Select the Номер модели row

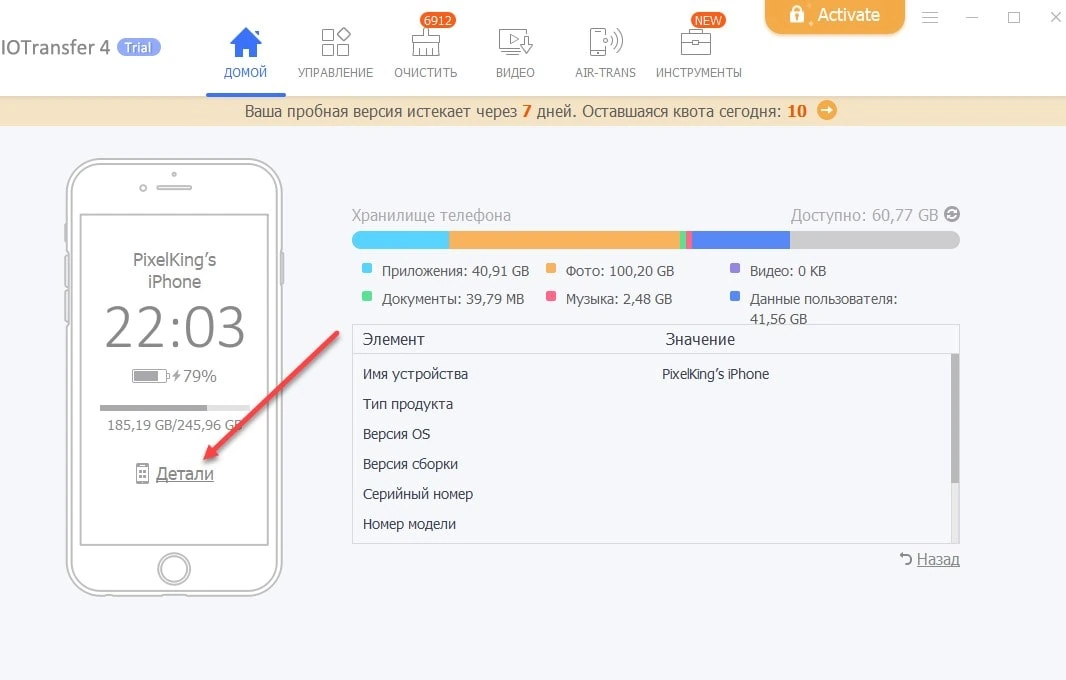click(651, 524)
